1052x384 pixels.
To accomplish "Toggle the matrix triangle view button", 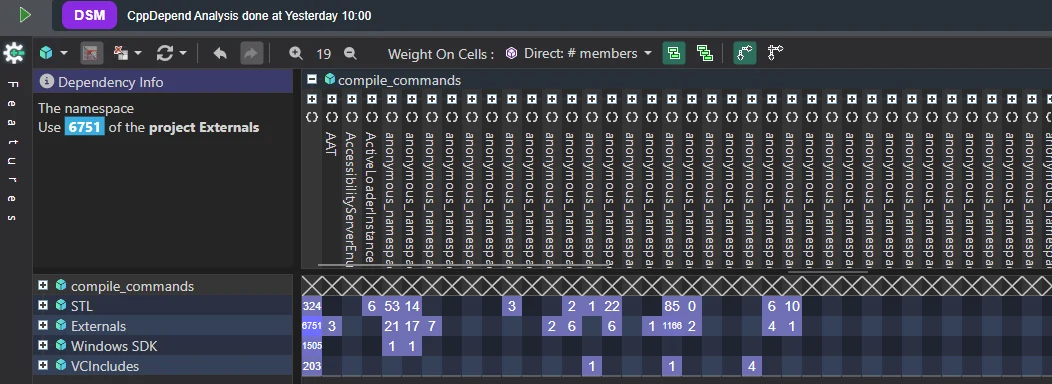I will click(91, 53).
